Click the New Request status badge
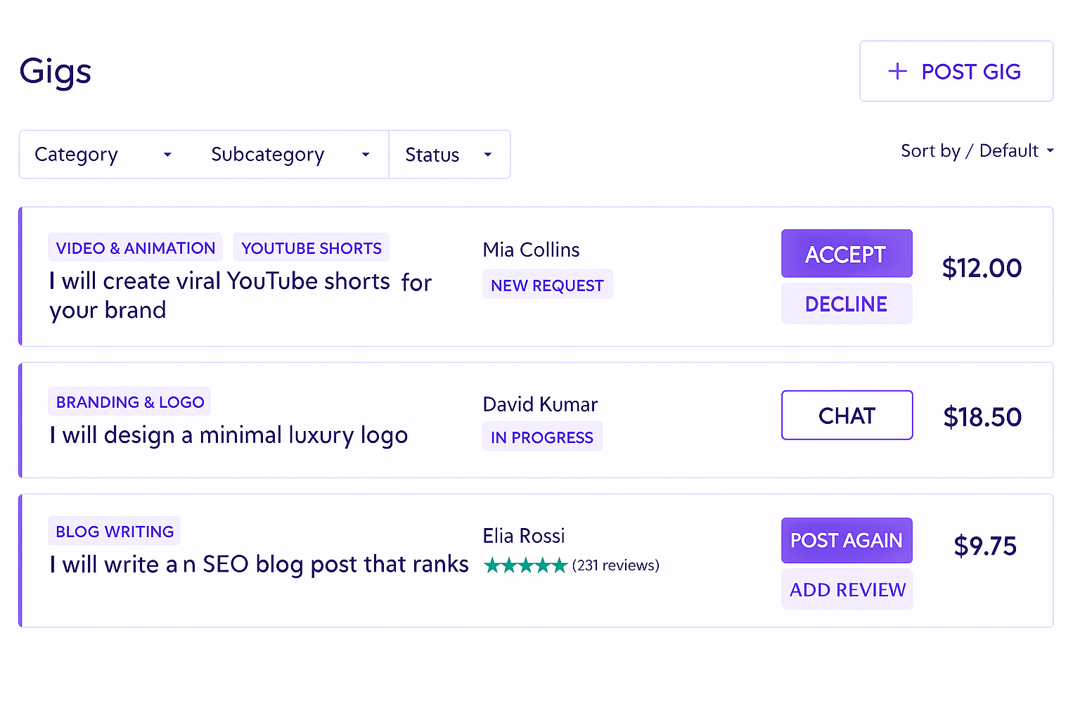 (x=547, y=285)
